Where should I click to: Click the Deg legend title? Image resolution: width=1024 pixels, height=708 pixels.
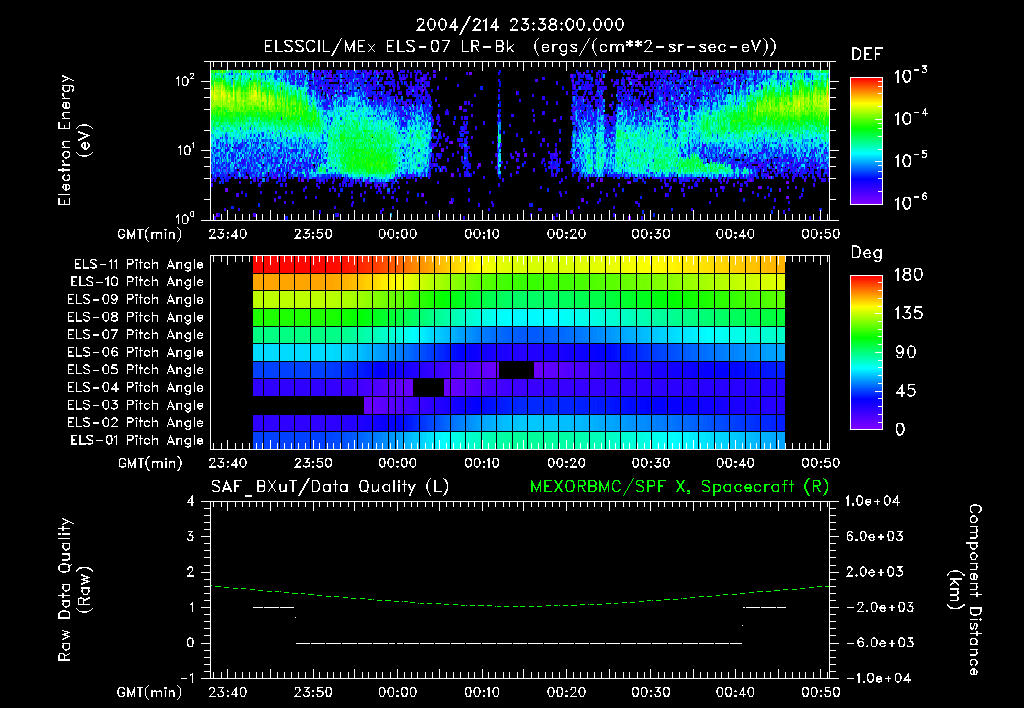pos(867,253)
